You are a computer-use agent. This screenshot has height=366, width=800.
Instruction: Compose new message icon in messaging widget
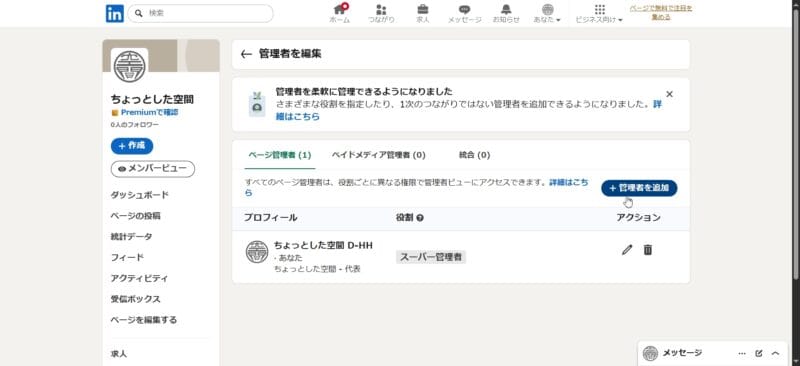pos(759,353)
